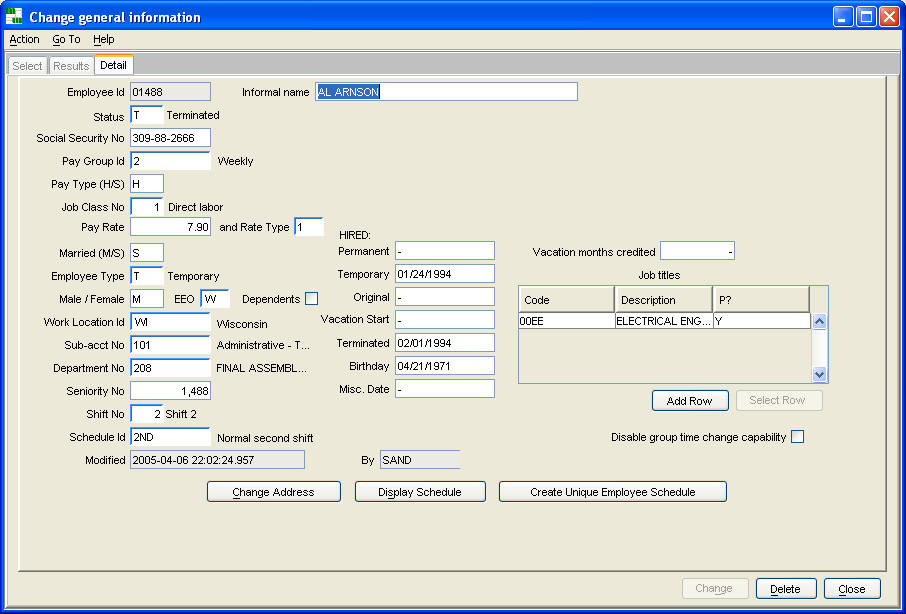Switch to the Select tab
906x614 pixels.
click(27, 66)
